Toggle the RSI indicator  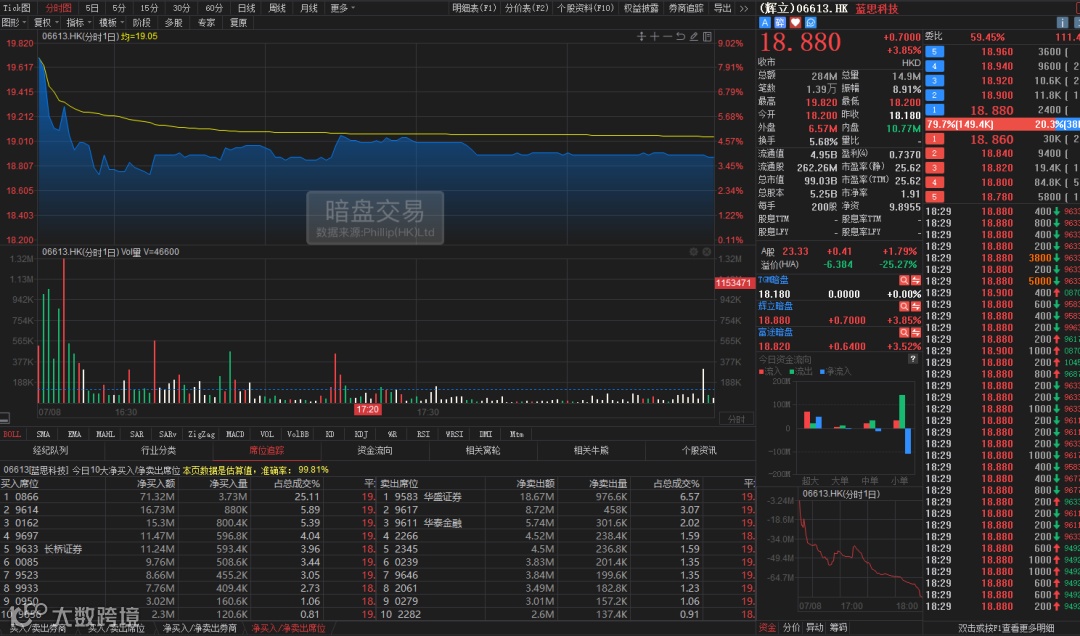(x=423, y=434)
